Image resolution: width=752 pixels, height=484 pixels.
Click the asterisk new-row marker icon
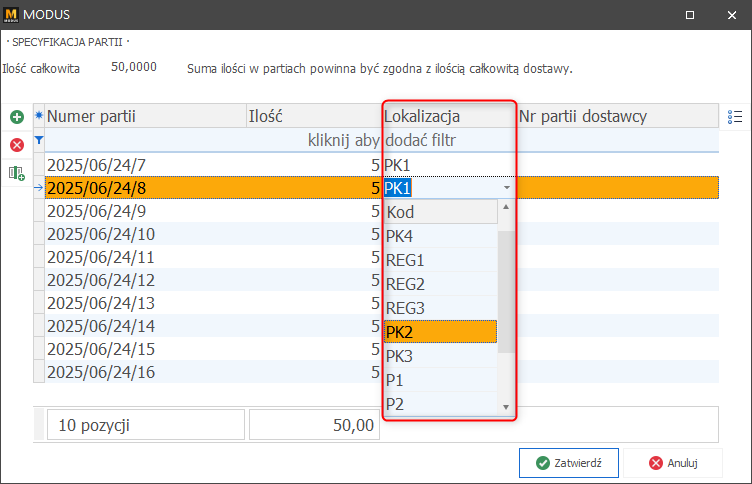pyautogui.click(x=39, y=116)
